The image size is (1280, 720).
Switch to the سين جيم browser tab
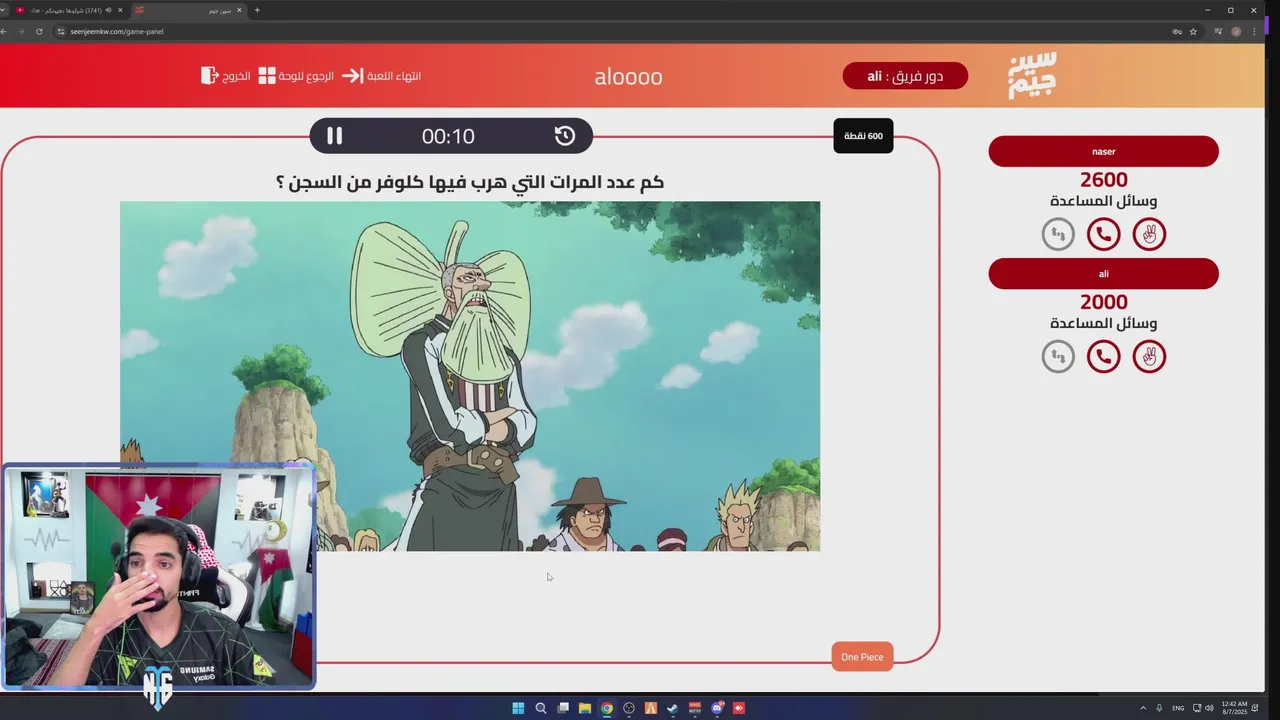coord(188,10)
